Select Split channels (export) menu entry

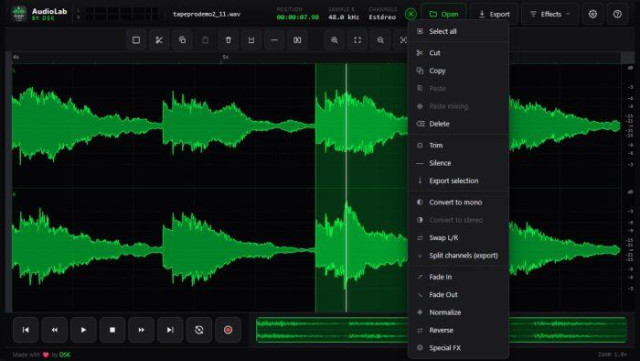tap(458, 255)
